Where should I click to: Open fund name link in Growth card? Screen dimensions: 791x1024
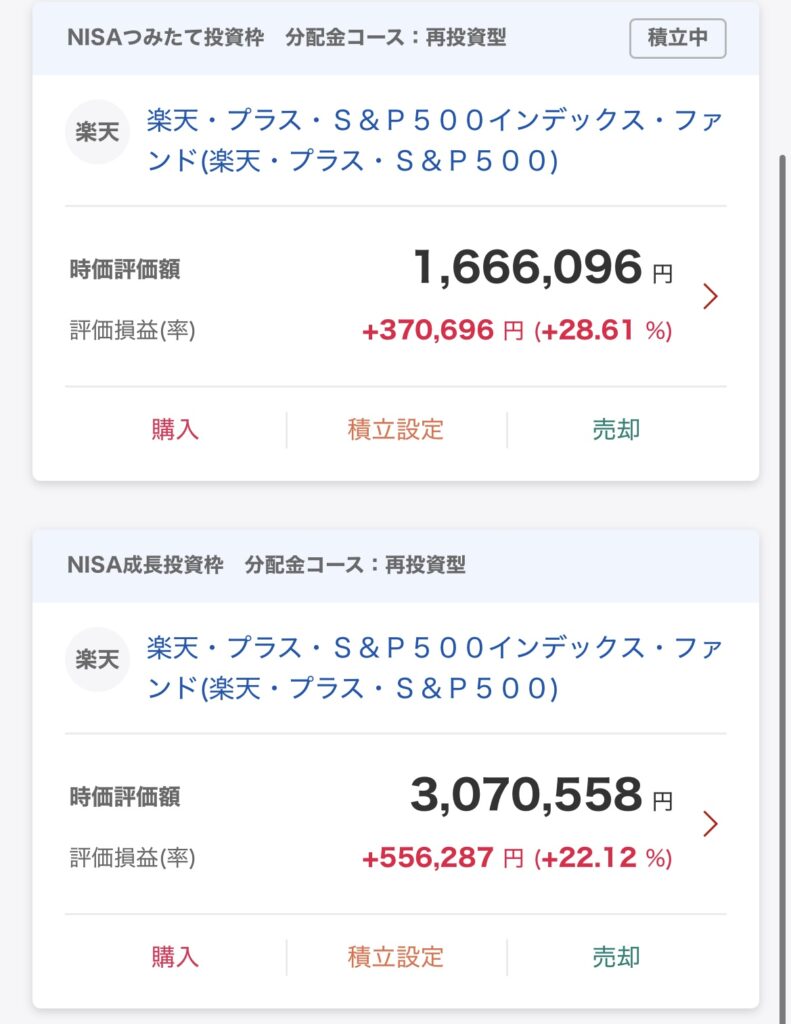[434, 668]
